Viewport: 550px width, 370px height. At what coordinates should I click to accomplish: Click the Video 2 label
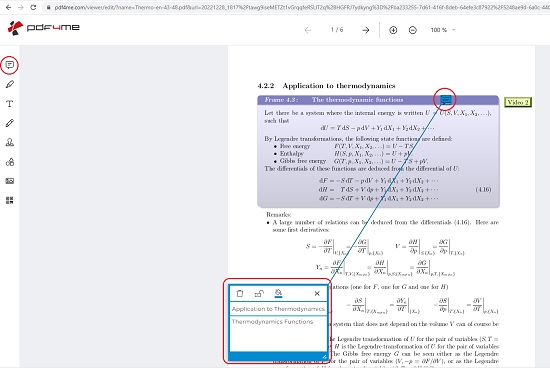point(518,102)
